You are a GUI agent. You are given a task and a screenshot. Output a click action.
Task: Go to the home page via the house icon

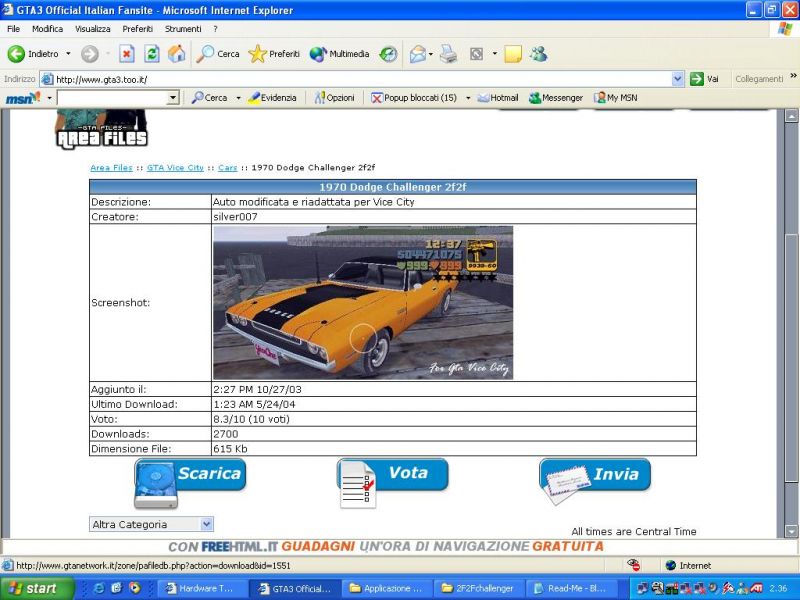(x=177, y=54)
